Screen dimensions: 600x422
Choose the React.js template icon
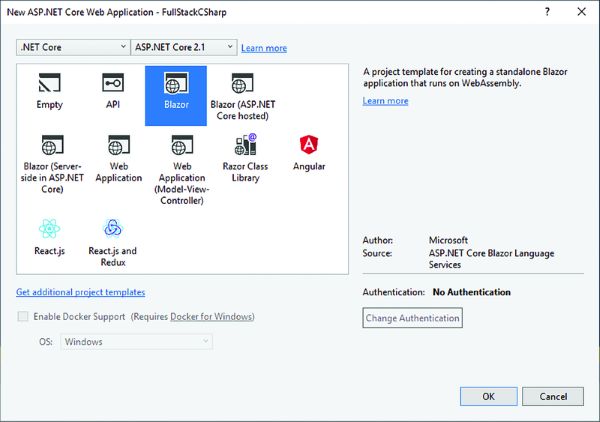pyautogui.click(x=49, y=230)
